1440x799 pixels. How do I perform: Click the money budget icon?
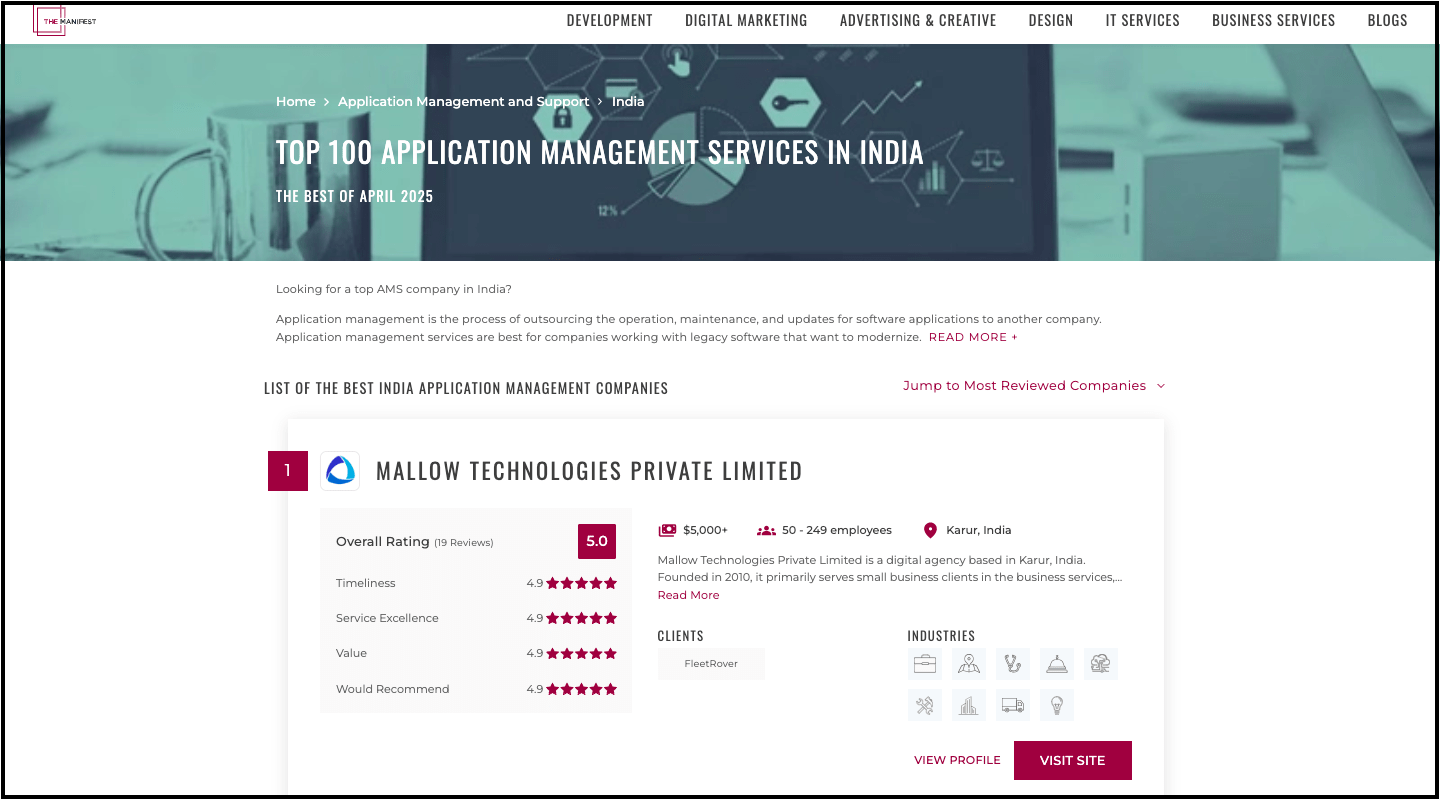pyautogui.click(x=667, y=530)
